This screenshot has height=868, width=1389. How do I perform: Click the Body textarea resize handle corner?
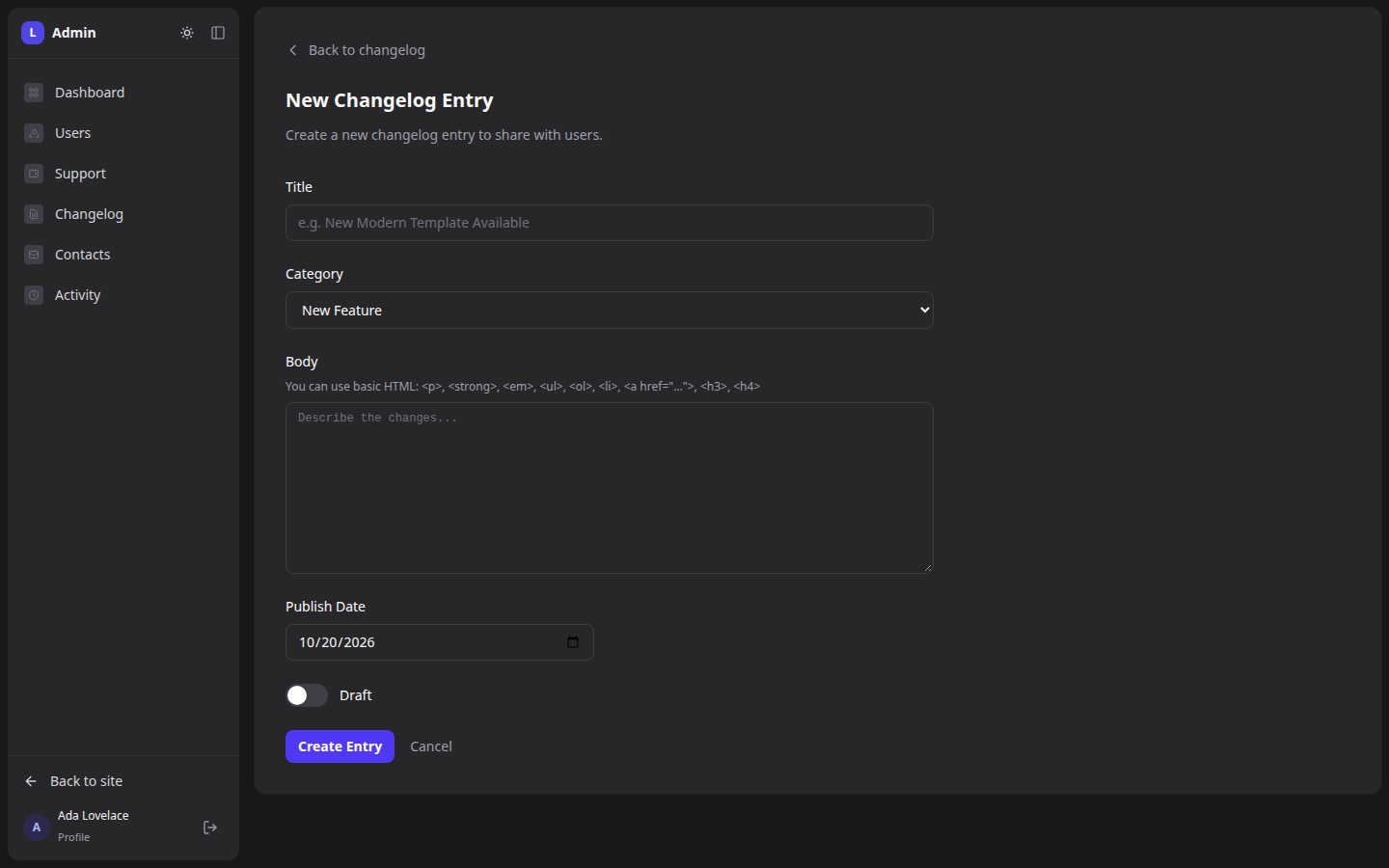coord(928,568)
